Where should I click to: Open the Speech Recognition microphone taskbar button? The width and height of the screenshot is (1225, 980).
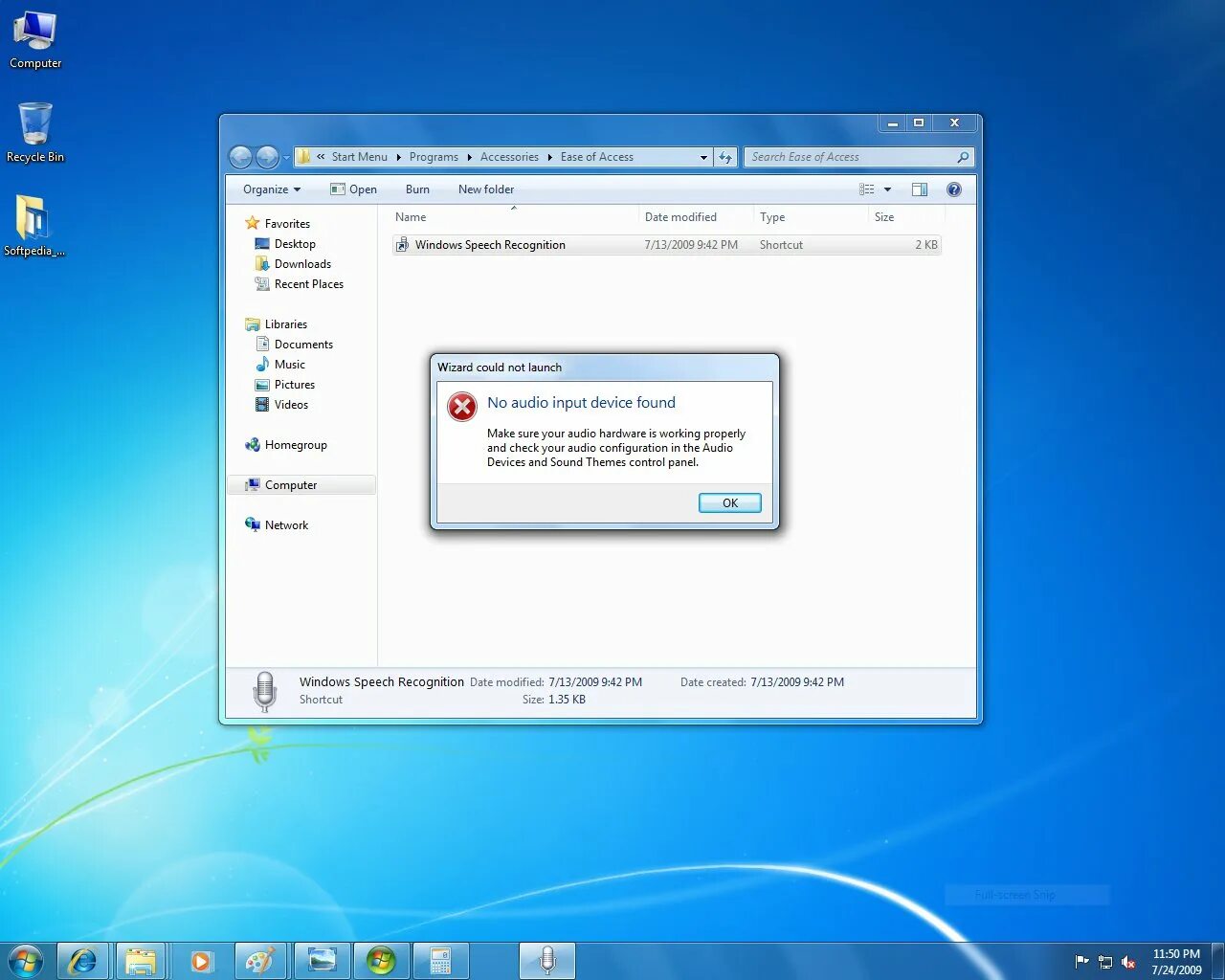click(547, 961)
